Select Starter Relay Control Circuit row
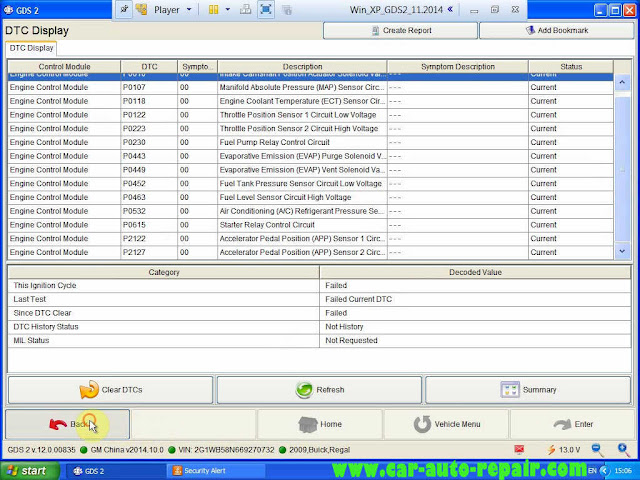 [x=310, y=225]
